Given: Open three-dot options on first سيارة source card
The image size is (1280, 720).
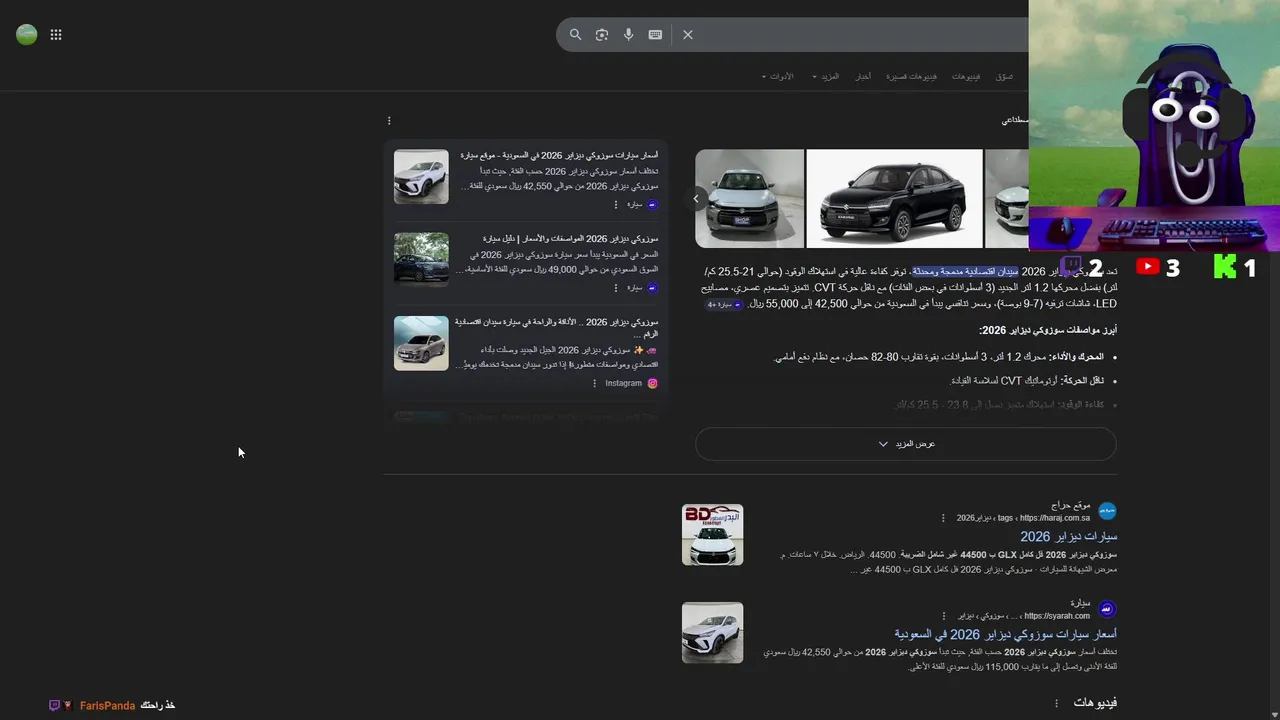Looking at the screenshot, I should [616, 204].
